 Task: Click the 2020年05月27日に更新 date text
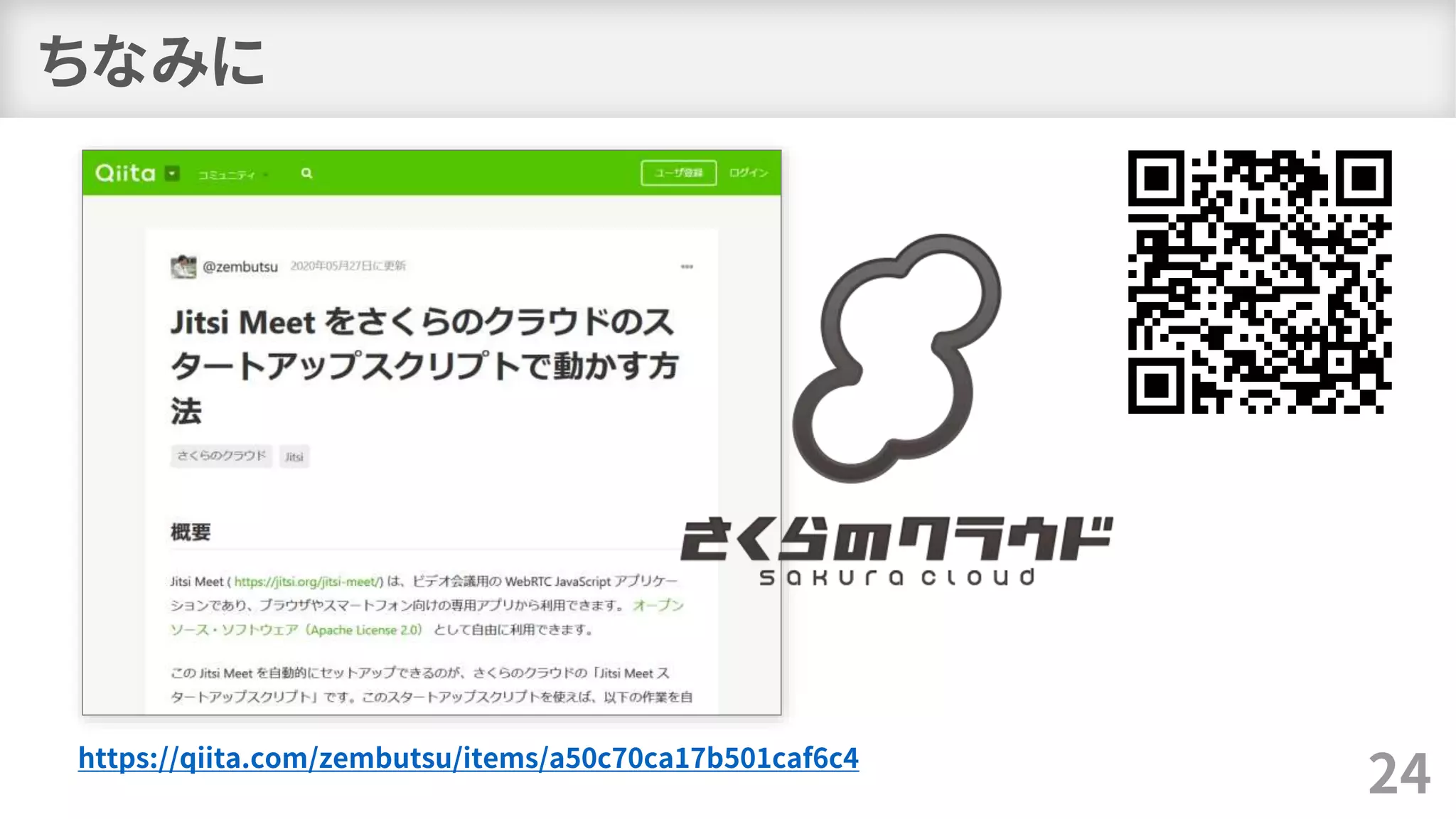coord(348,266)
